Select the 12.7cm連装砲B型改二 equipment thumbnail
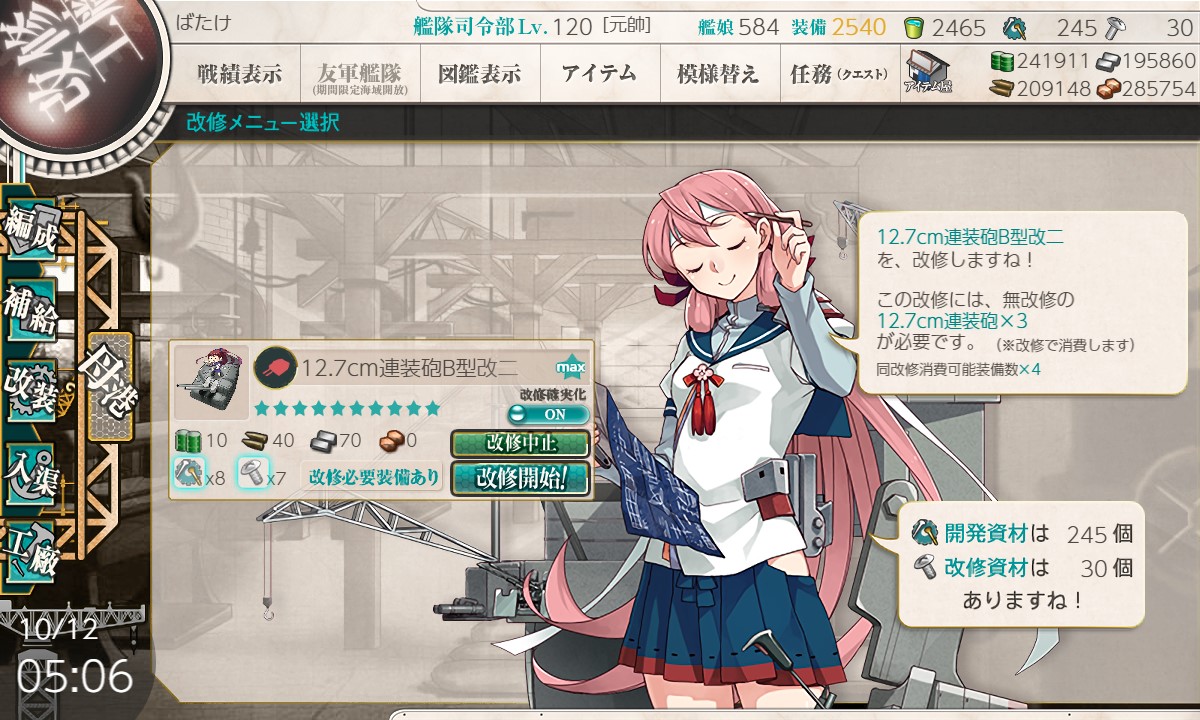The image size is (1200, 720). (211, 383)
